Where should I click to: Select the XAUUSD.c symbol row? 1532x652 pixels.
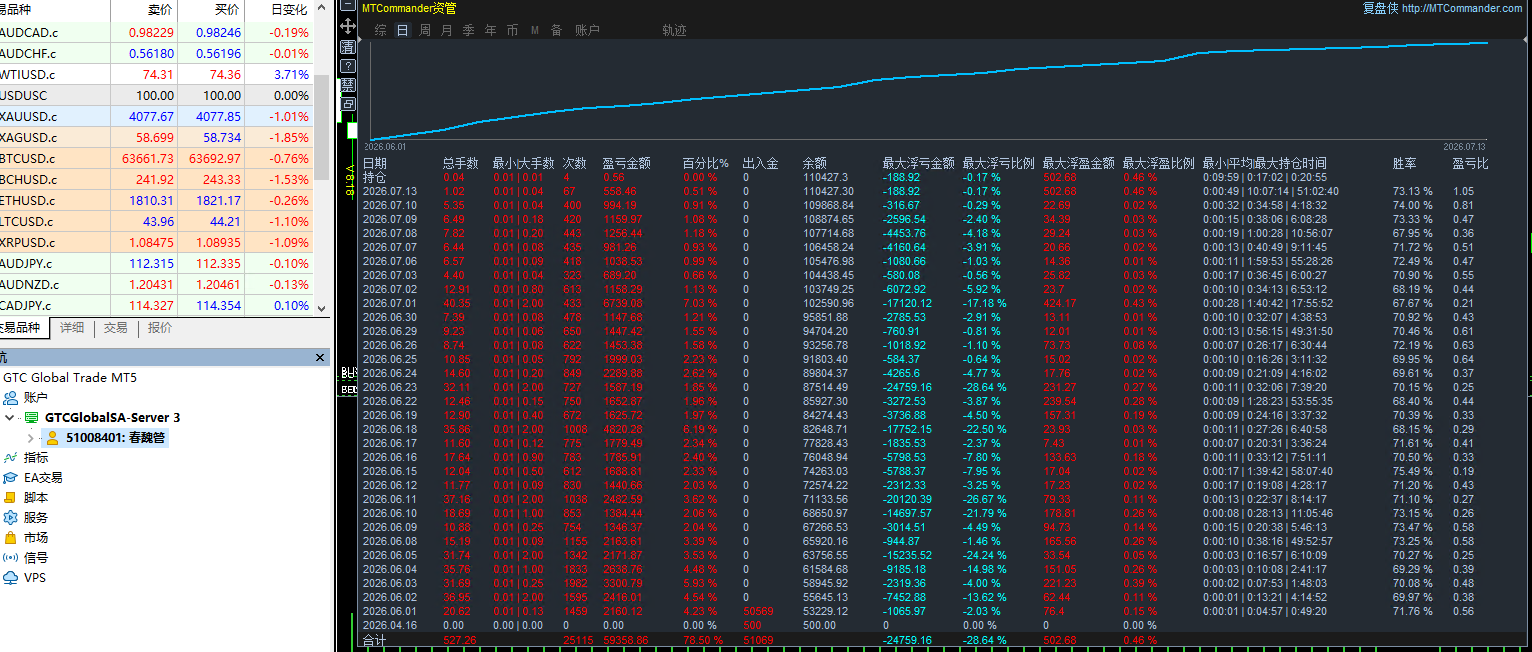156,116
